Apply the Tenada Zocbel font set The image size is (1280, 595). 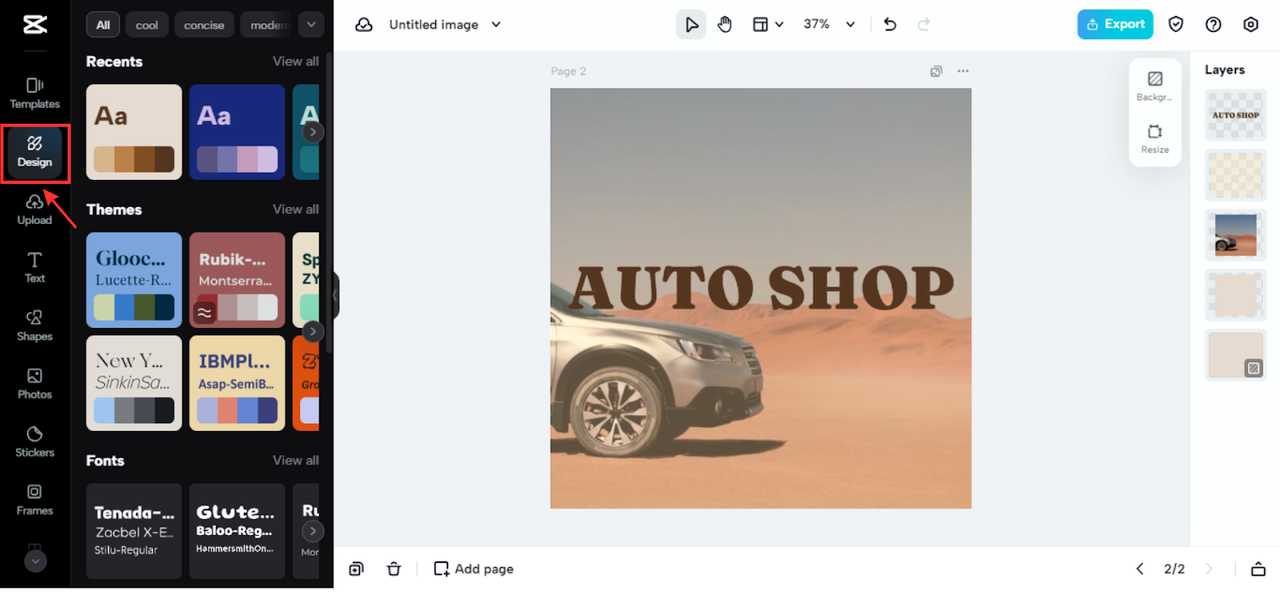click(134, 531)
